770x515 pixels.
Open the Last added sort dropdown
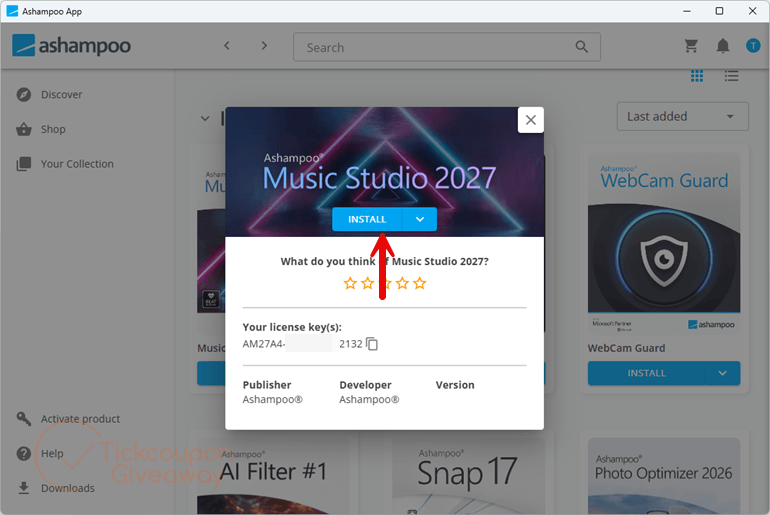[x=683, y=116]
